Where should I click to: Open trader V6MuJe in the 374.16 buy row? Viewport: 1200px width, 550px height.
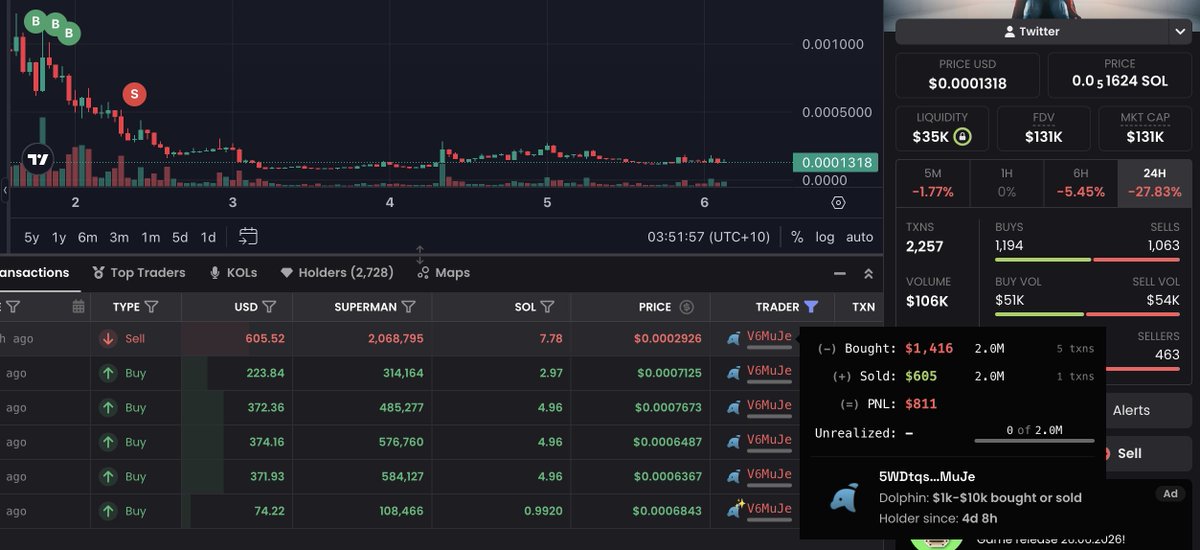[x=769, y=440]
